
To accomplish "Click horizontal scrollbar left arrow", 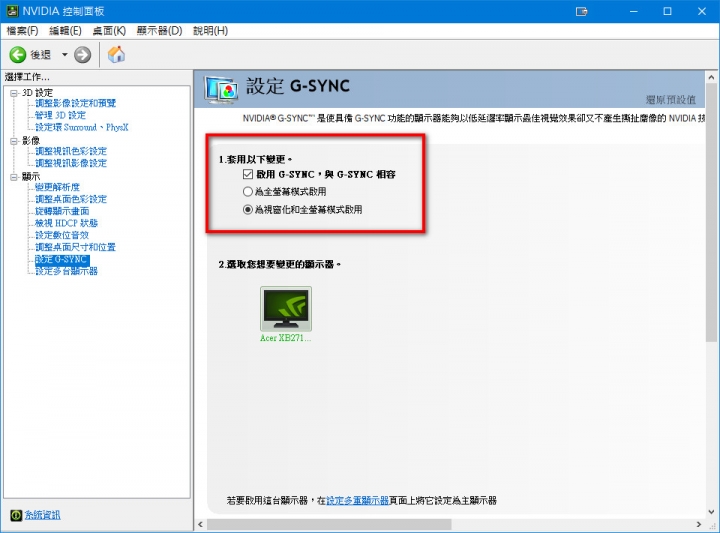I will (x=200, y=524).
